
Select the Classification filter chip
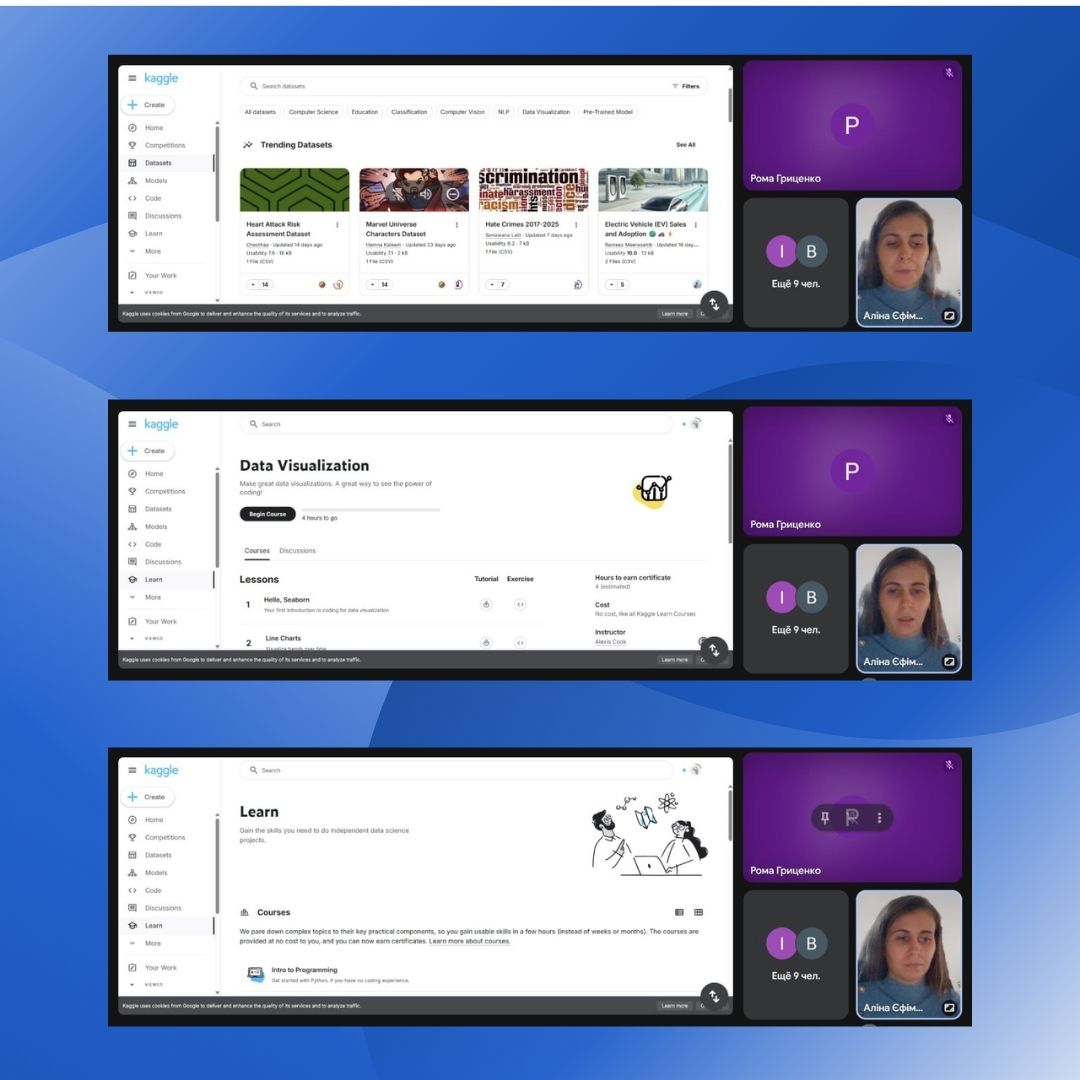[409, 112]
